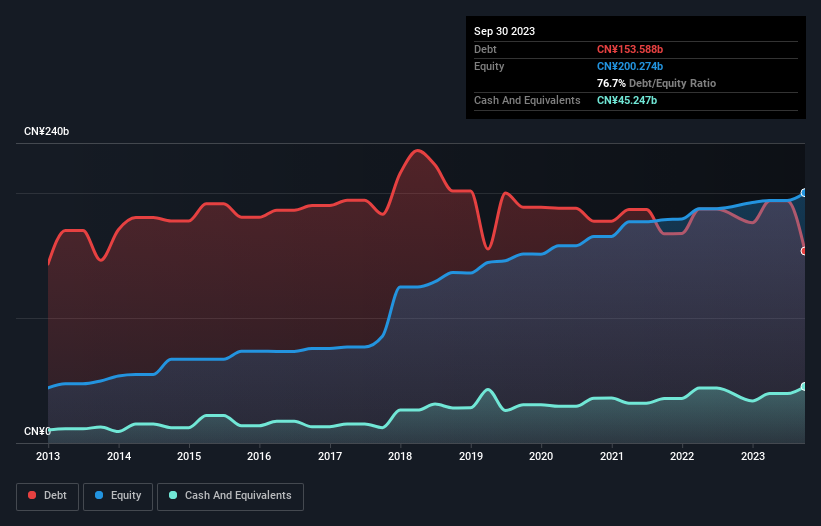Select the 2022 x-axis label
This screenshot has height=526, width=821.
coord(682,456)
